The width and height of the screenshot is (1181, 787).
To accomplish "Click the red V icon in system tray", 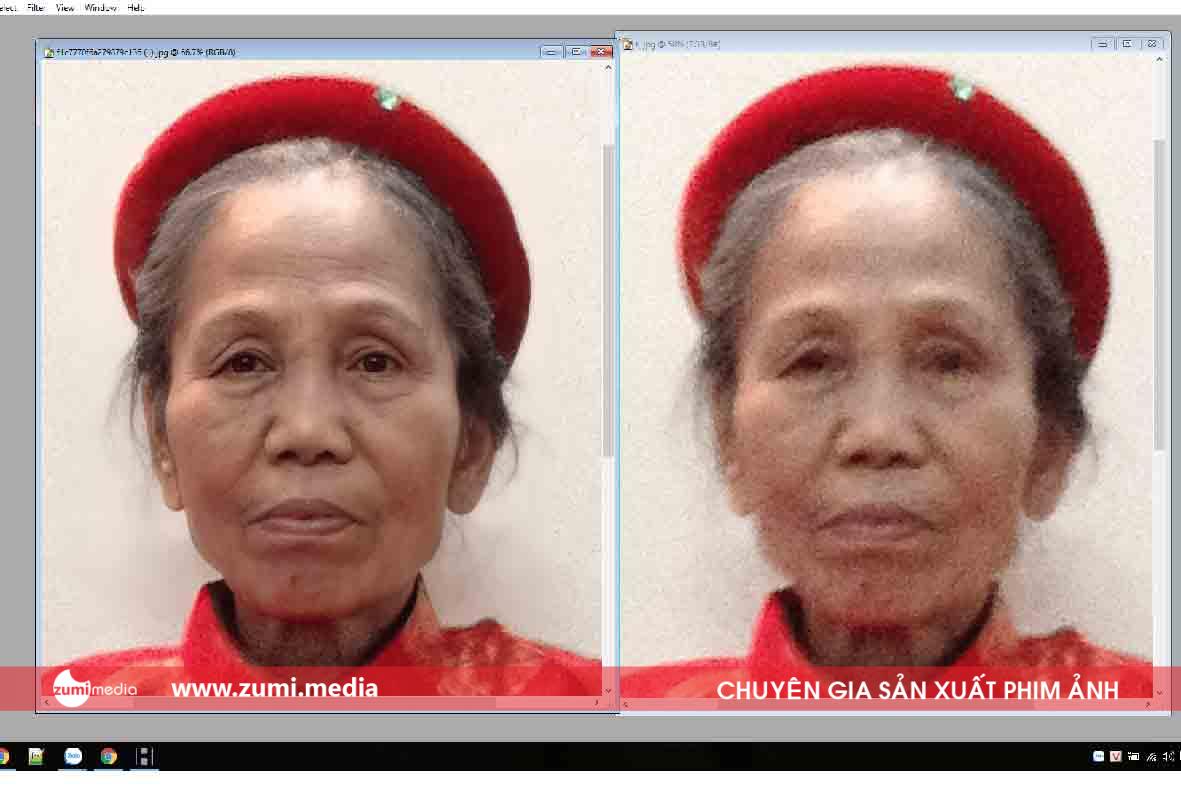I will coord(1115,757).
